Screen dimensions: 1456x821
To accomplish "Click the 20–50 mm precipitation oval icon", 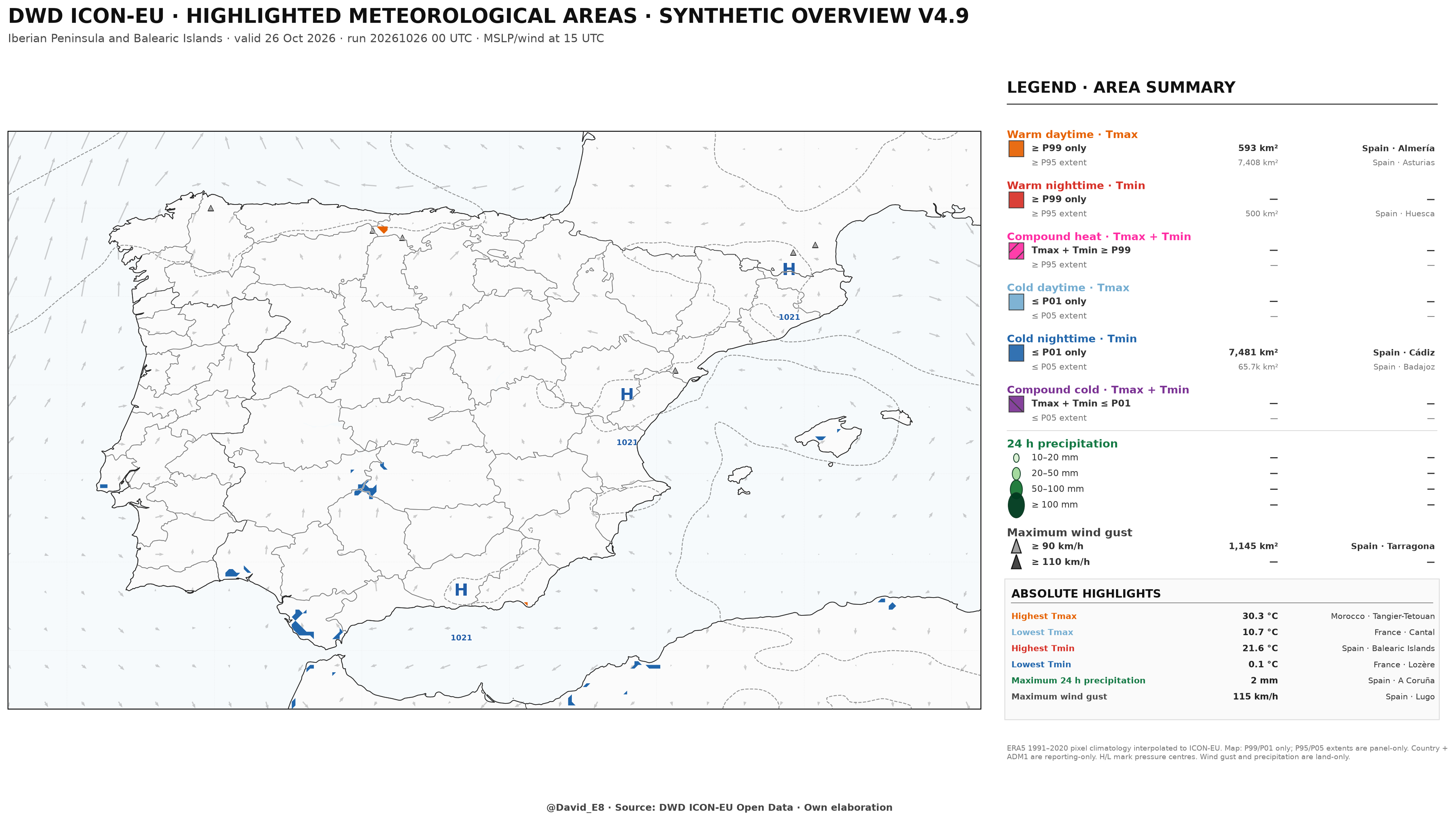I will 1016,473.
